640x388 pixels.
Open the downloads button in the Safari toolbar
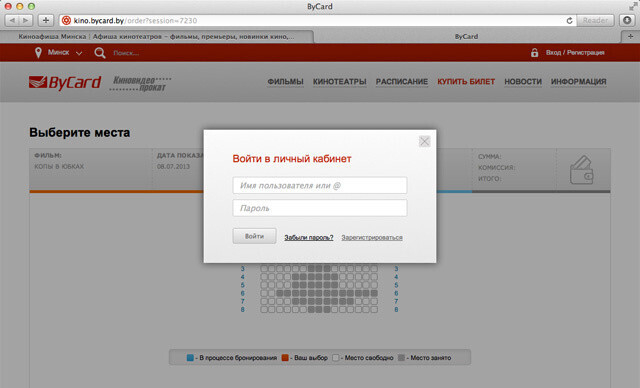(627, 20)
